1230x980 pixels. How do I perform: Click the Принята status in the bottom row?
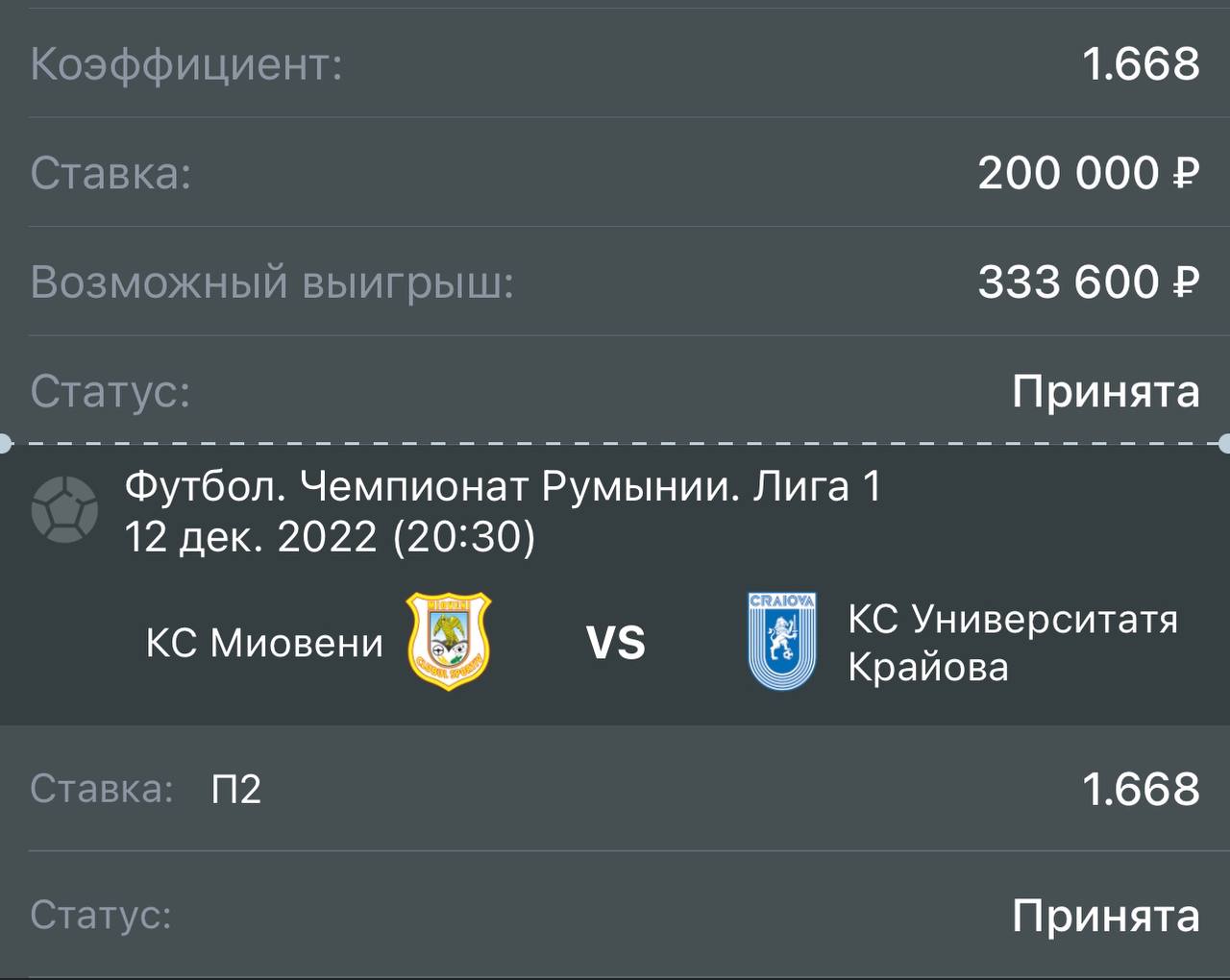(1106, 916)
